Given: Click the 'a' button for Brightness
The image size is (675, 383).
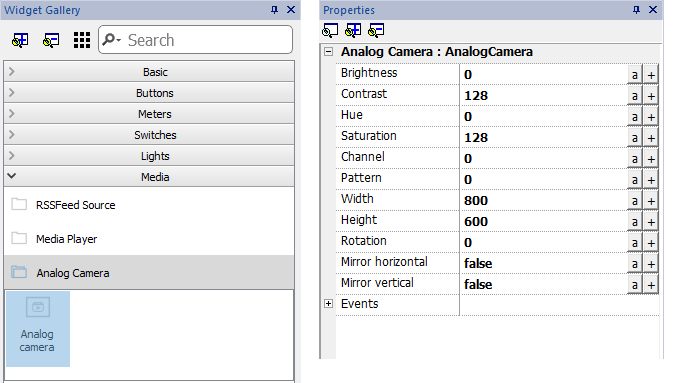Looking at the screenshot, I should [634, 75].
